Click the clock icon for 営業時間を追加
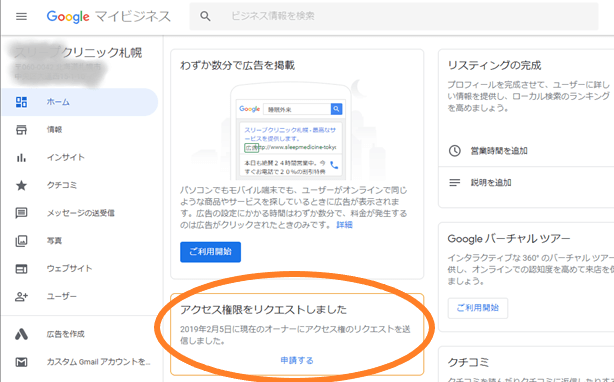 click(455, 151)
